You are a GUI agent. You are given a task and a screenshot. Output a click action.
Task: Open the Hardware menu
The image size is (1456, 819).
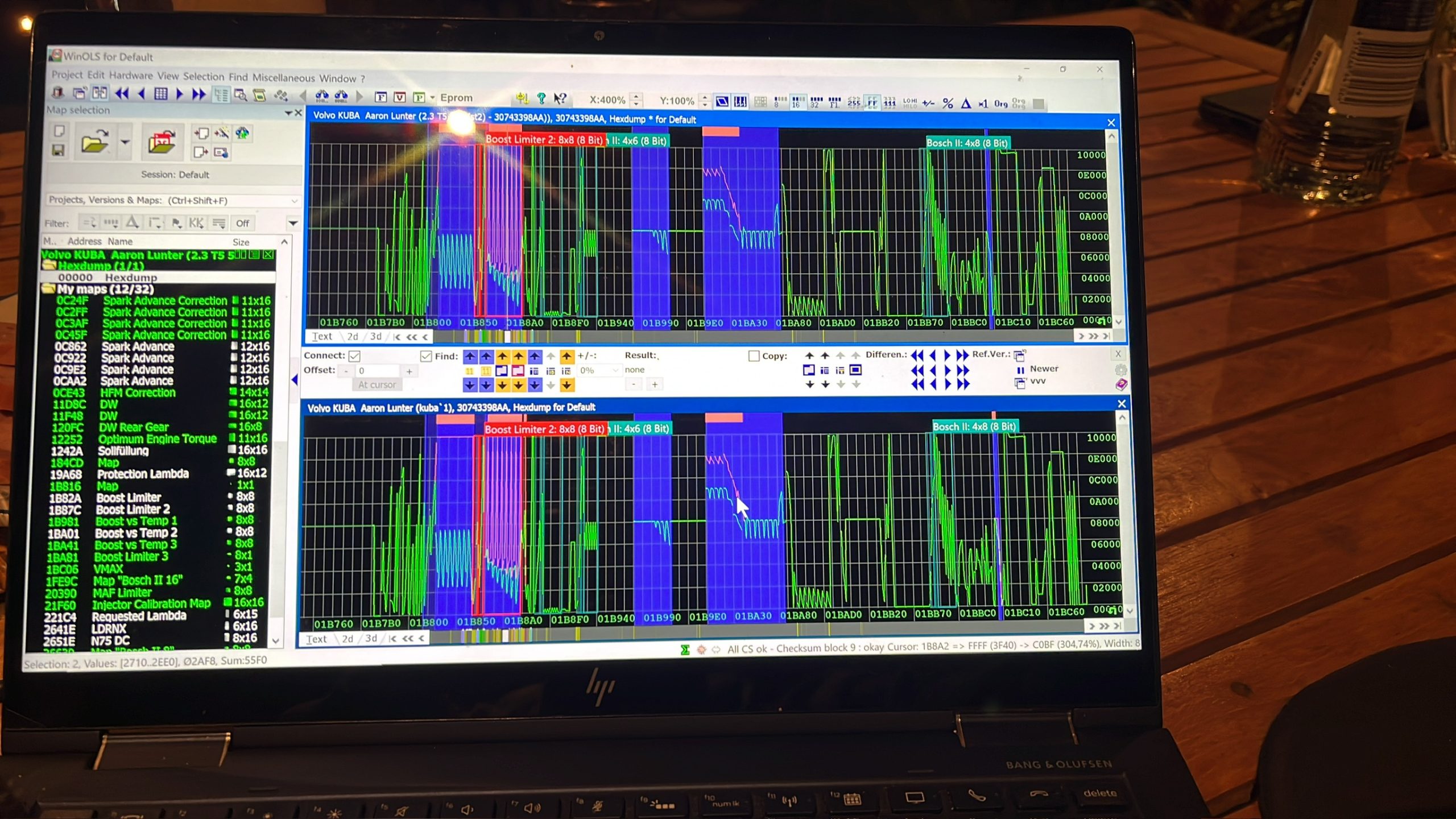coord(131,75)
